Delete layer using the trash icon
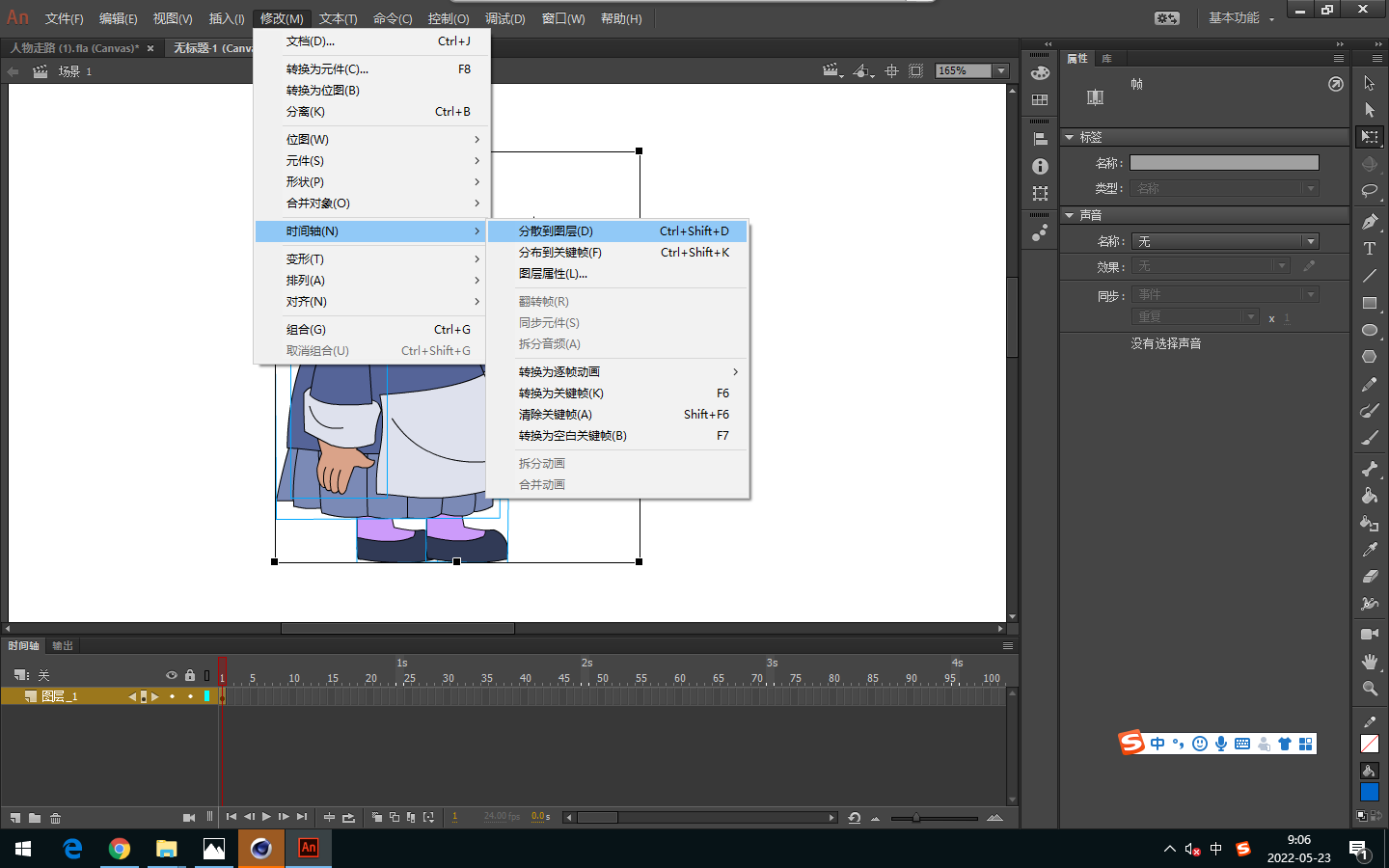Screen dimensions: 1389x868 [56, 818]
